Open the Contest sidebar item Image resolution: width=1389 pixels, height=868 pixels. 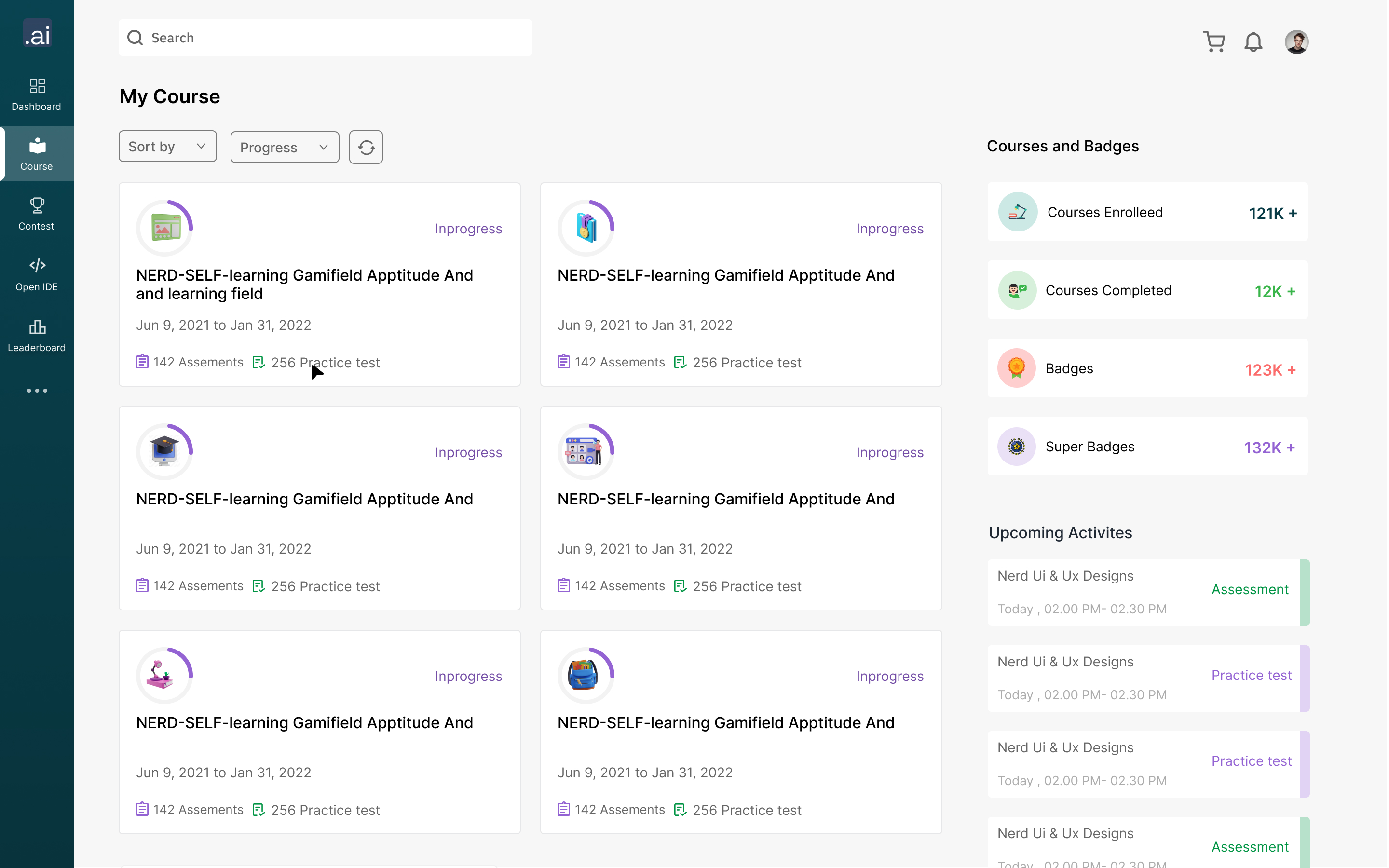tap(37, 214)
